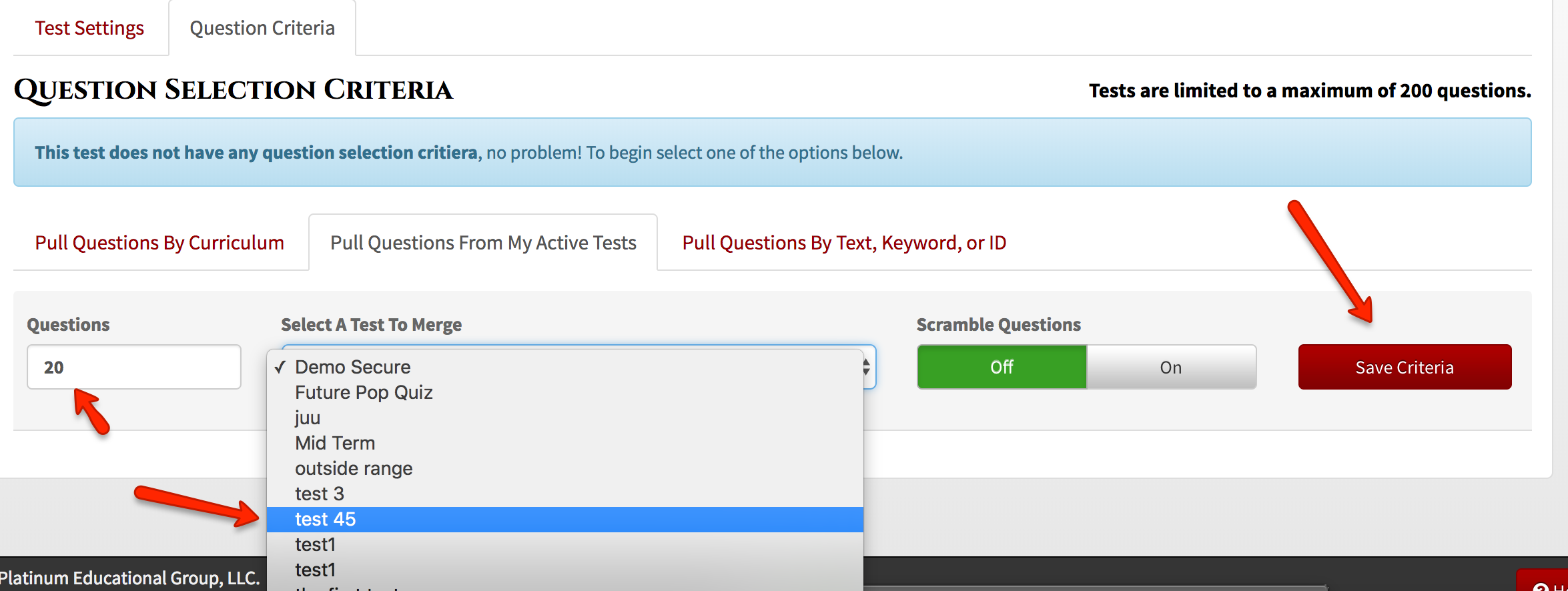Click the dropdown stepper arrows of test selector
Screen dimensions: 1568x591
click(866, 367)
